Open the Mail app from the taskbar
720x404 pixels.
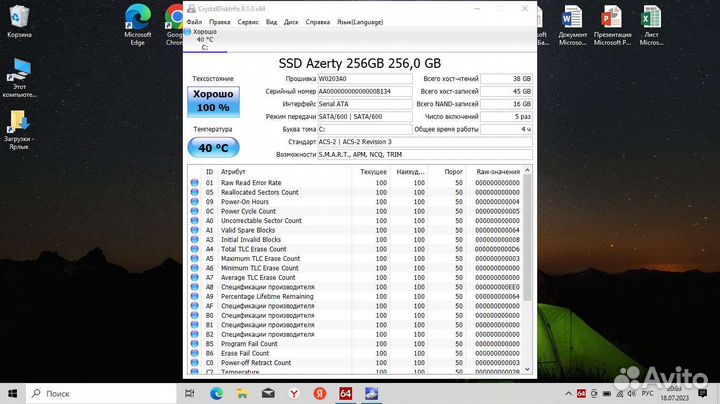(x=268, y=393)
